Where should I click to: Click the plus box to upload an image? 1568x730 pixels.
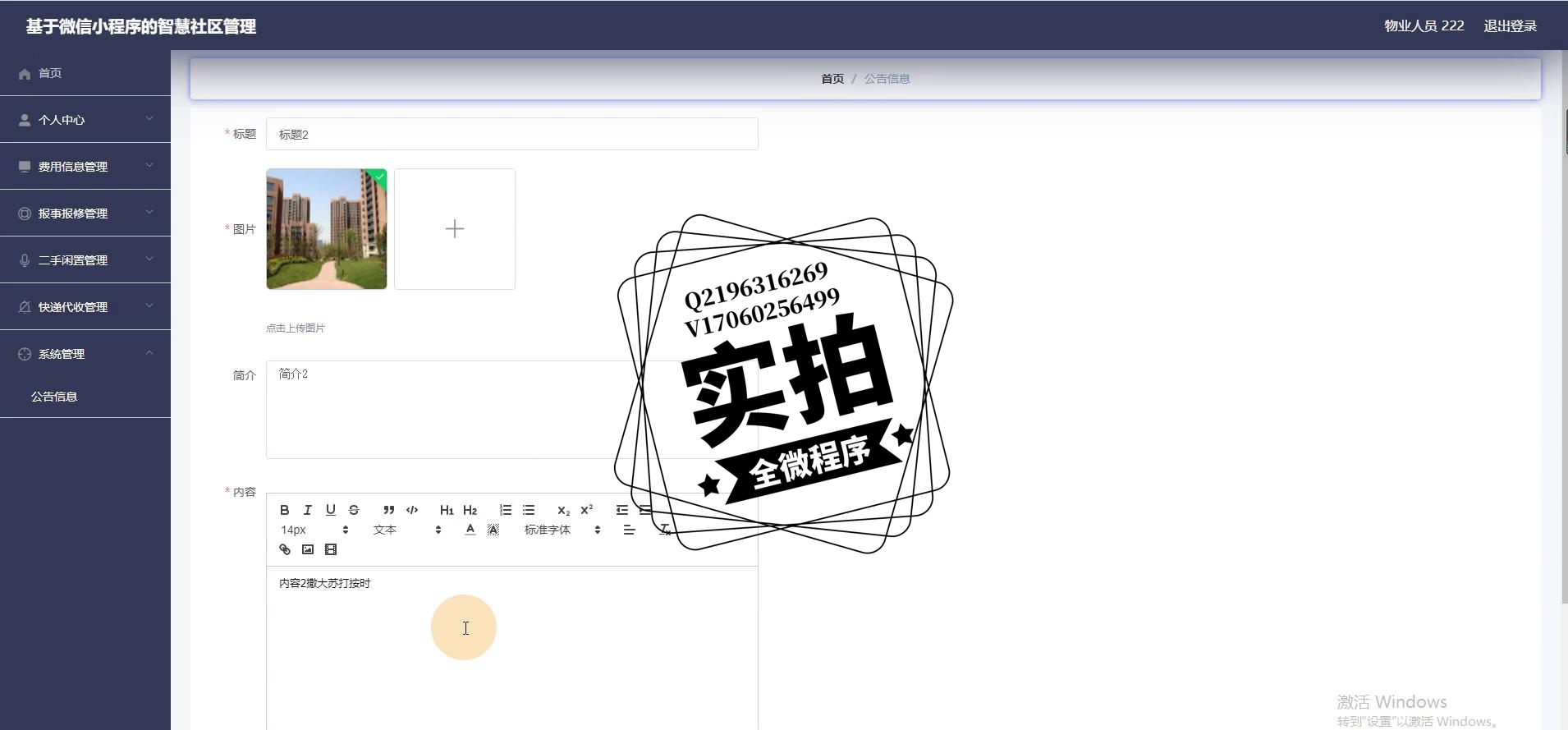pos(455,229)
